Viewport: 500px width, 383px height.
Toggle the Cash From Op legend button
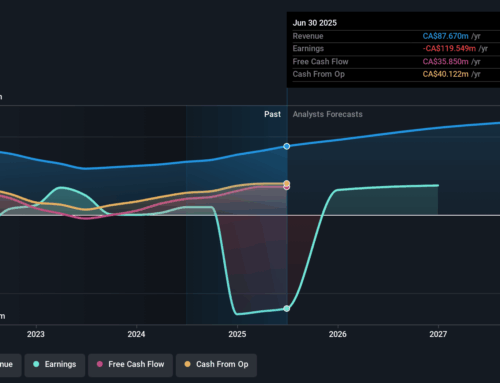coord(216,365)
